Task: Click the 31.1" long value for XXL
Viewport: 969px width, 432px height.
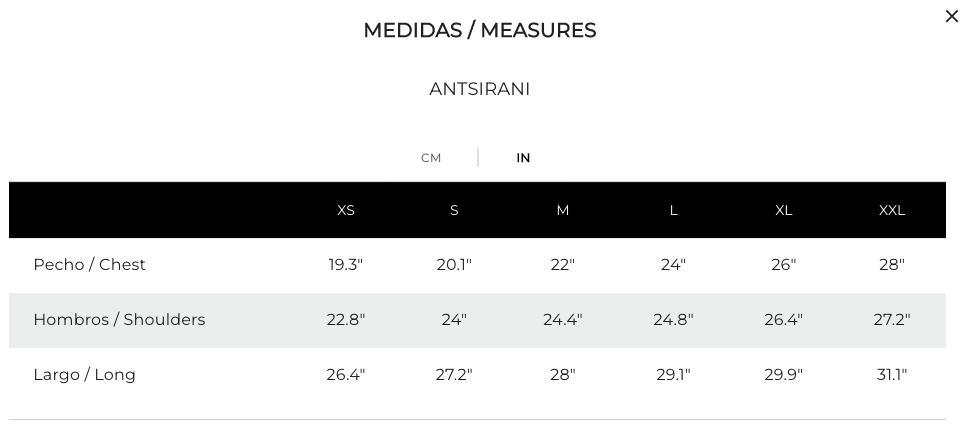Action: [x=892, y=375]
